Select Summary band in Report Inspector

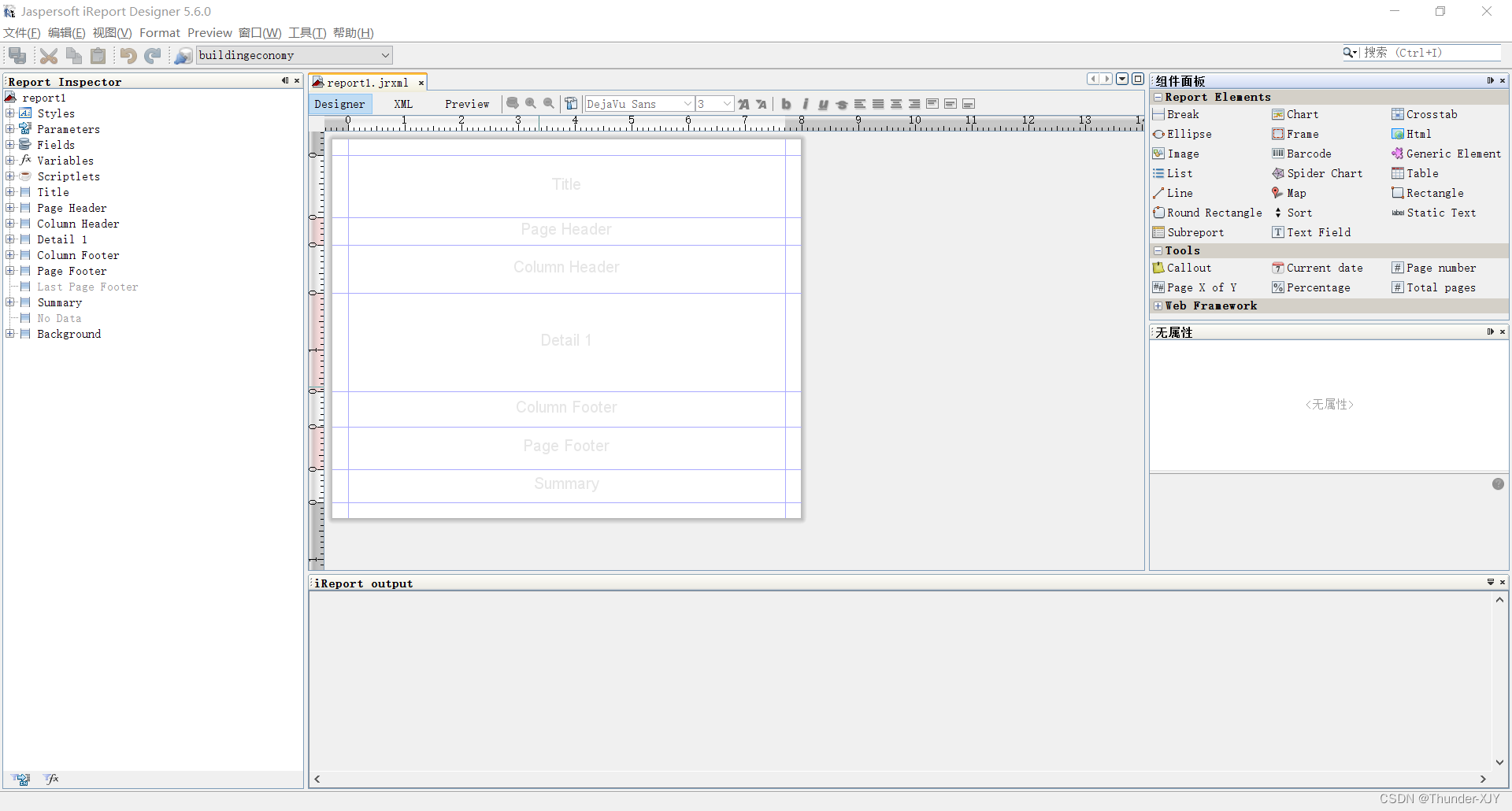coord(59,302)
